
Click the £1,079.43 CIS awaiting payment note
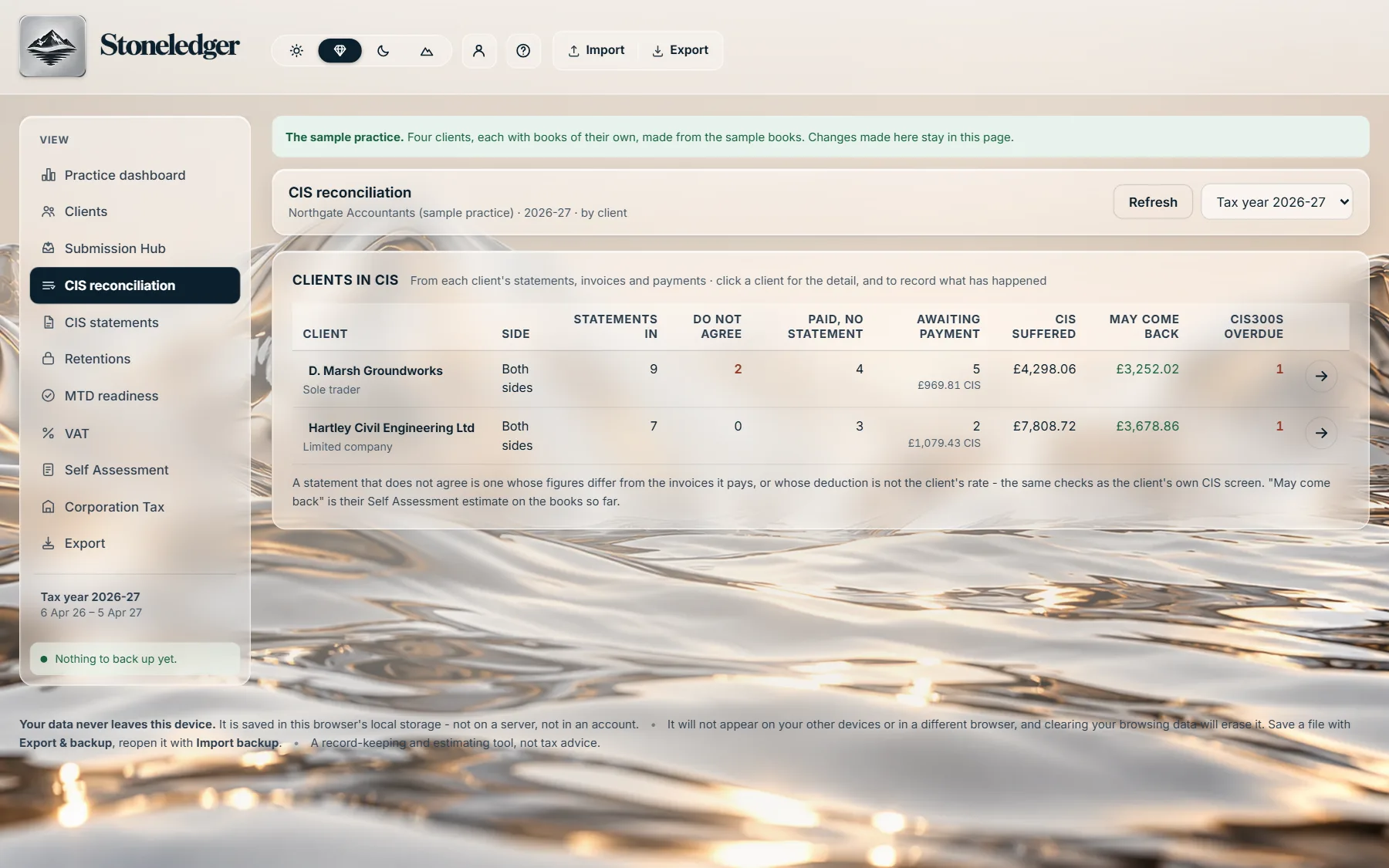tap(945, 444)
